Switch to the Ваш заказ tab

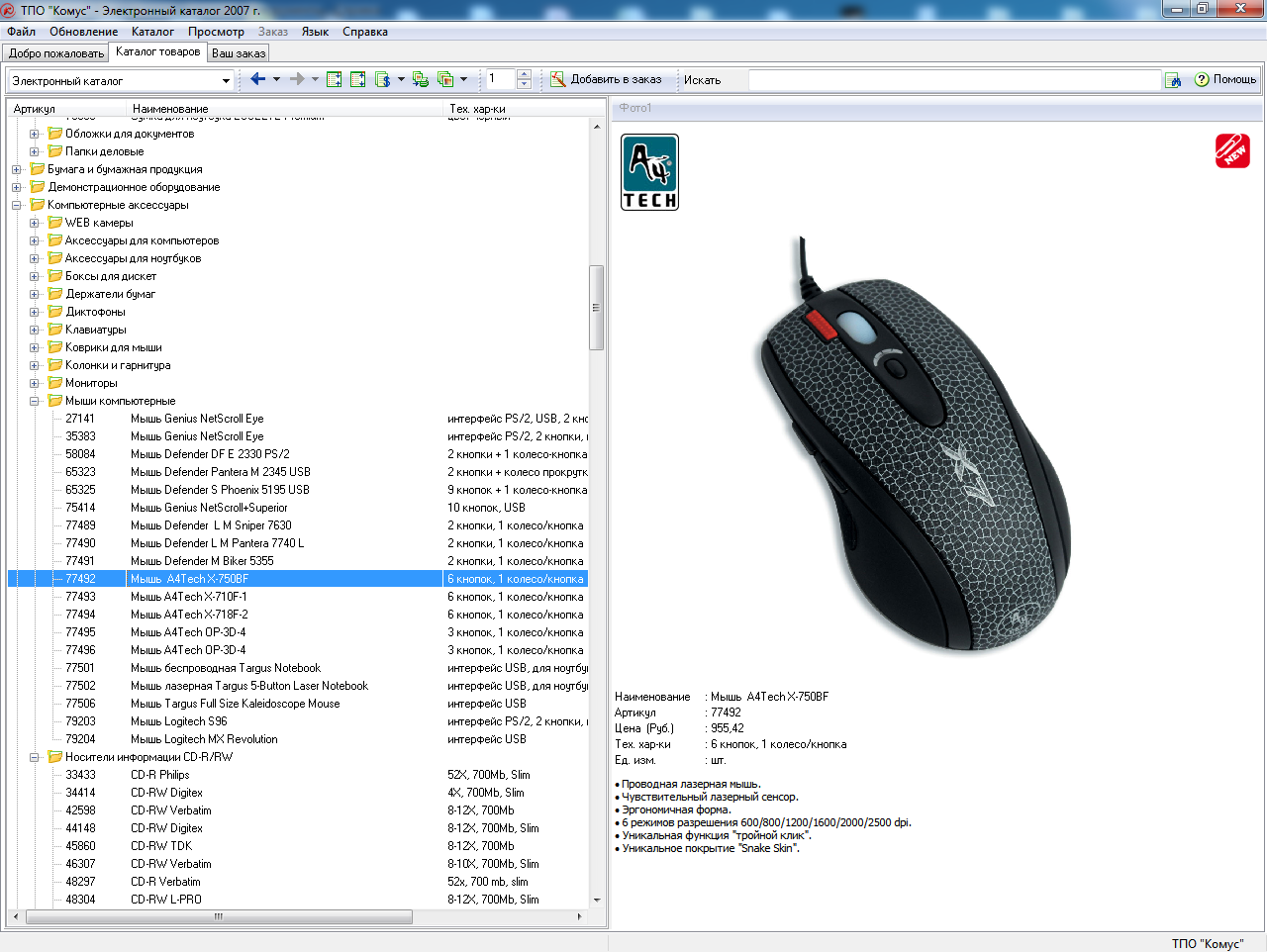(239, 53)
